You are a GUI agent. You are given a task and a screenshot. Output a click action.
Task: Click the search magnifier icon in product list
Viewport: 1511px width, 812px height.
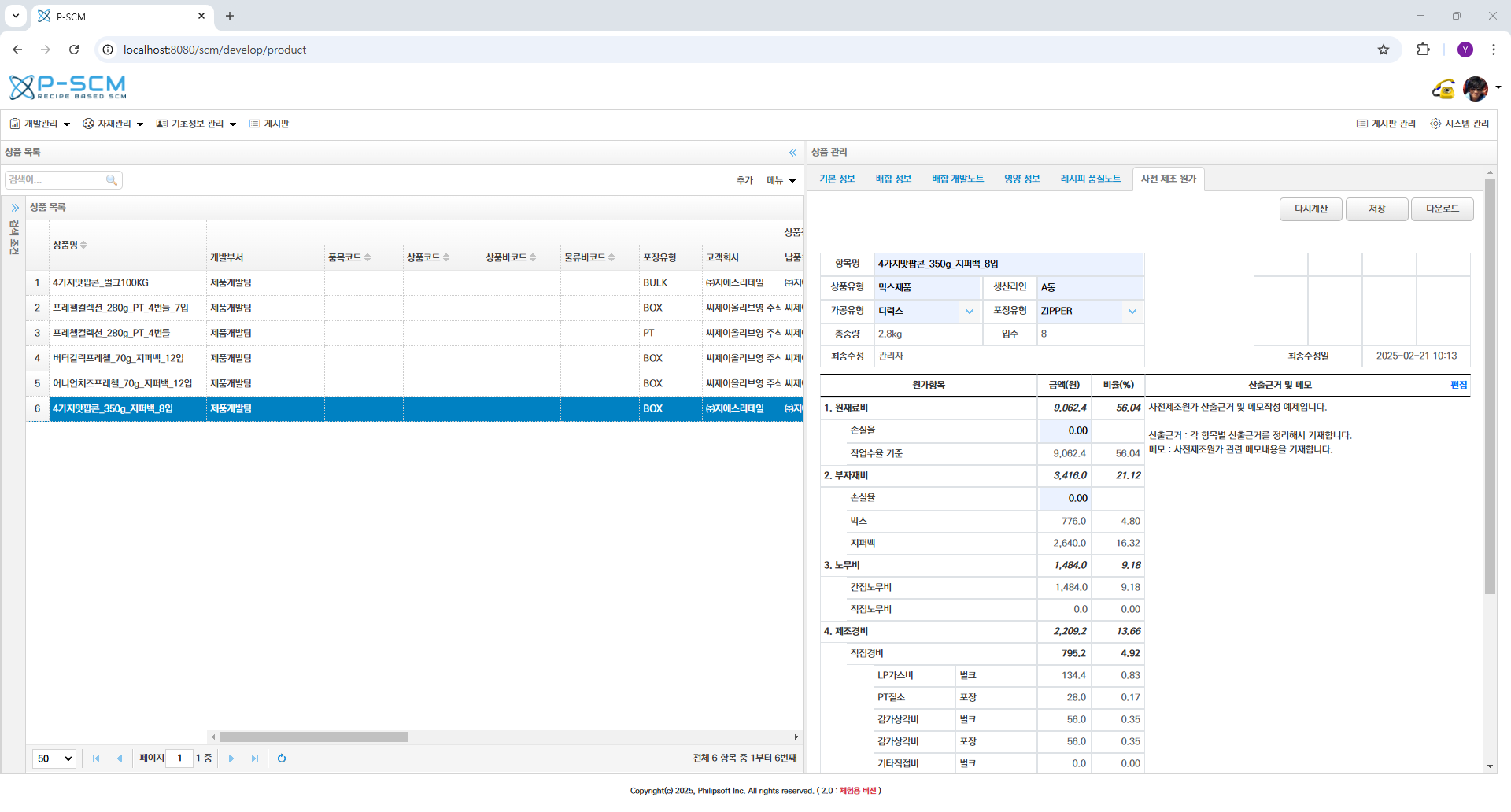(112, 180)
